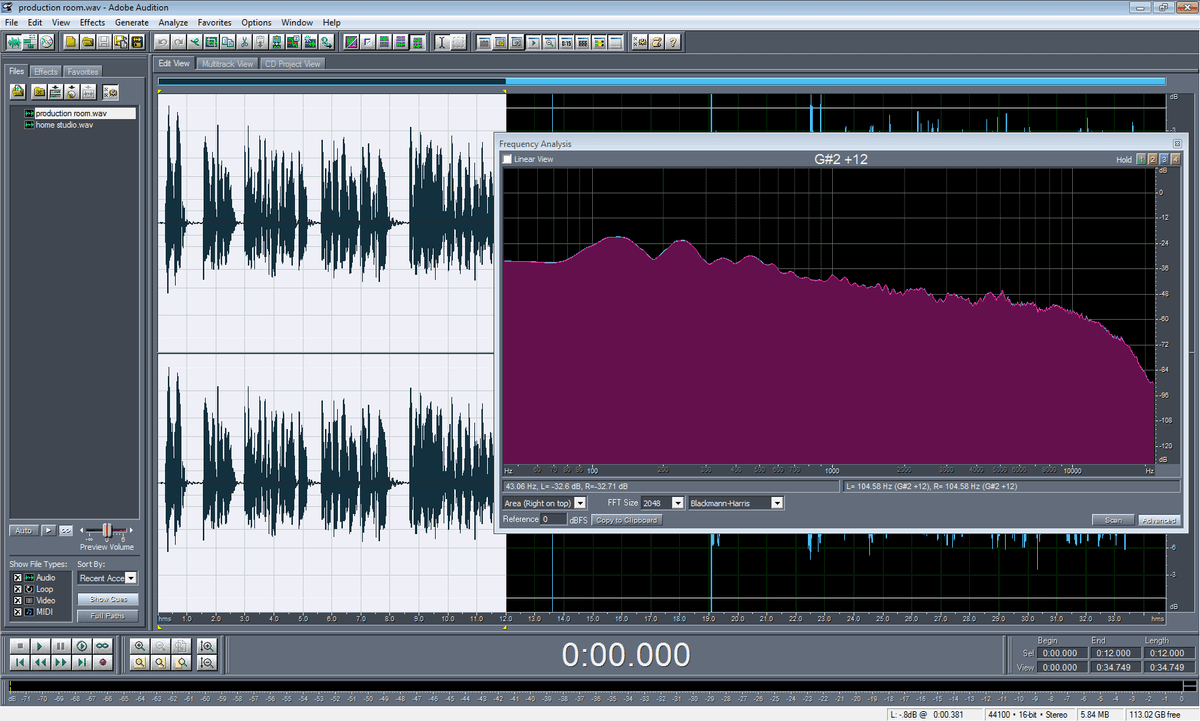Image resolution: width=1200 pixels, height=721 pixels.
Task: Open the Effects menu
Action: click(x=92, y=22)
